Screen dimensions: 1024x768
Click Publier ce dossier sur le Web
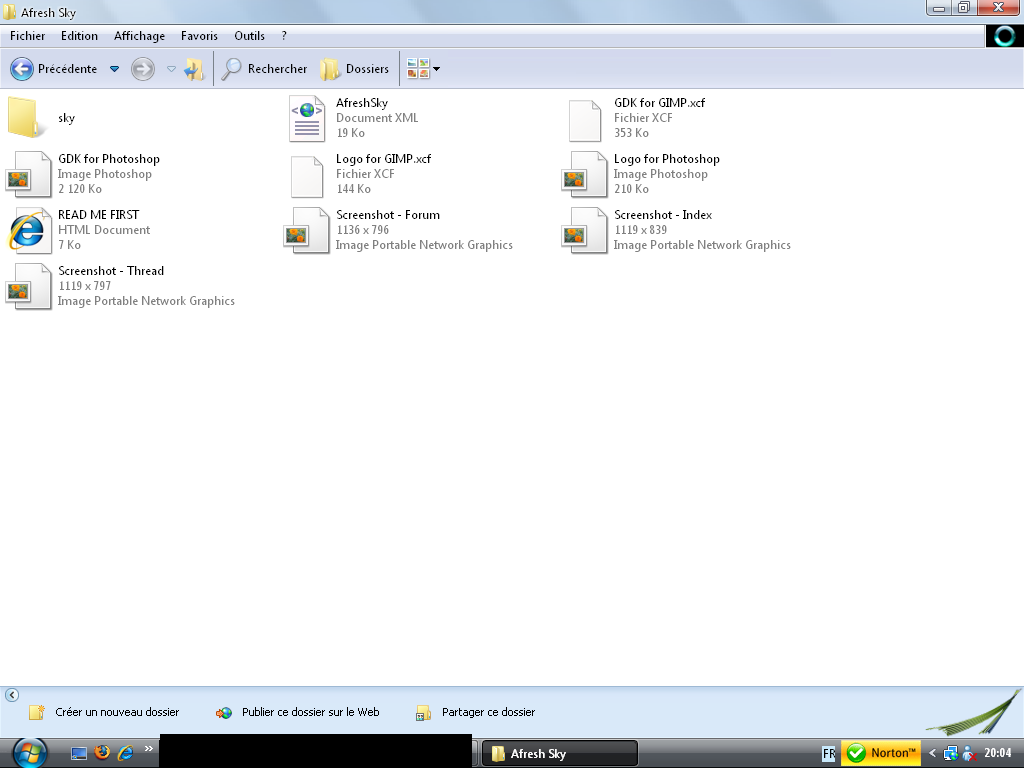310,712
